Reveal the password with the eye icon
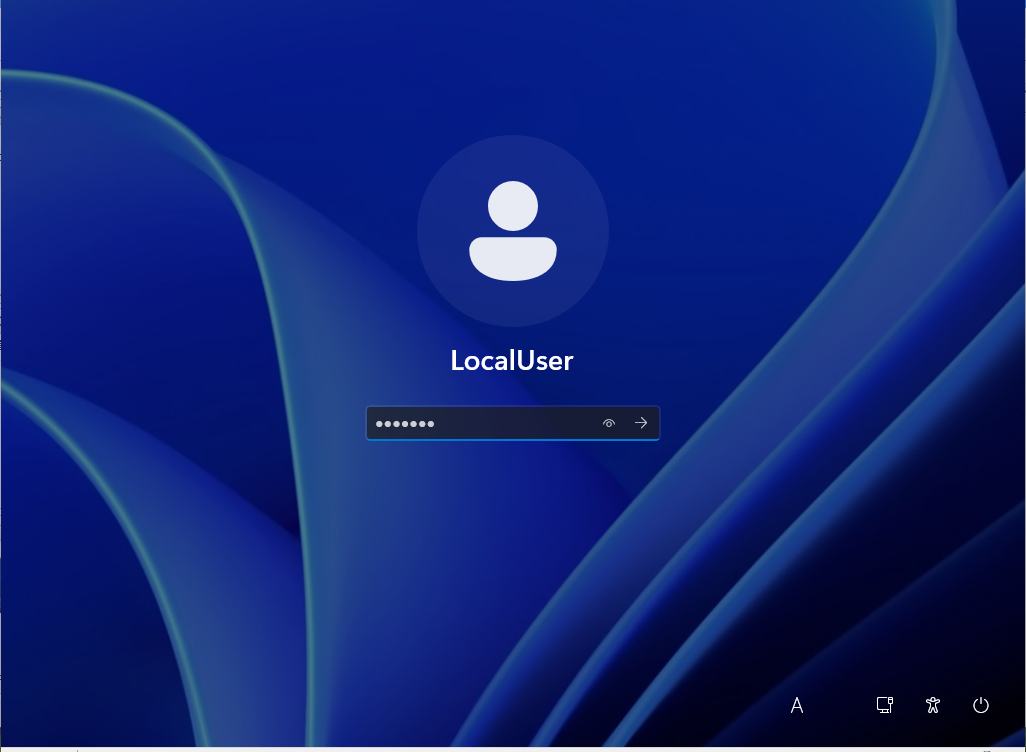Screen dimensions: 1026x752 click(x=609, y=423)
